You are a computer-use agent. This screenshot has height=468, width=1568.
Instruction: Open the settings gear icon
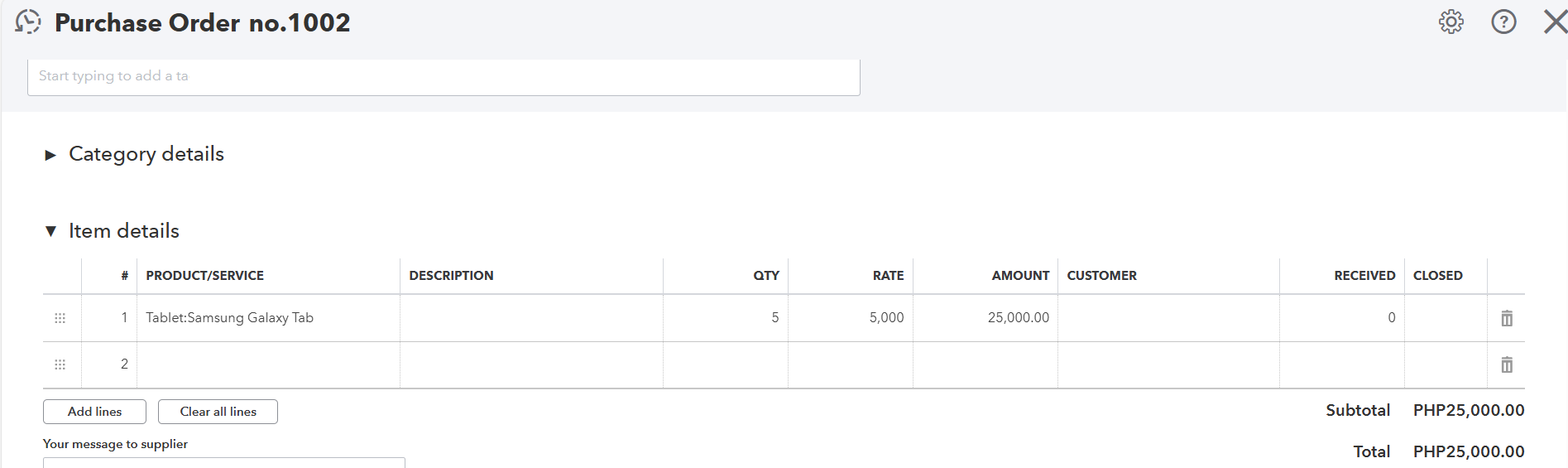[1451, 22]
